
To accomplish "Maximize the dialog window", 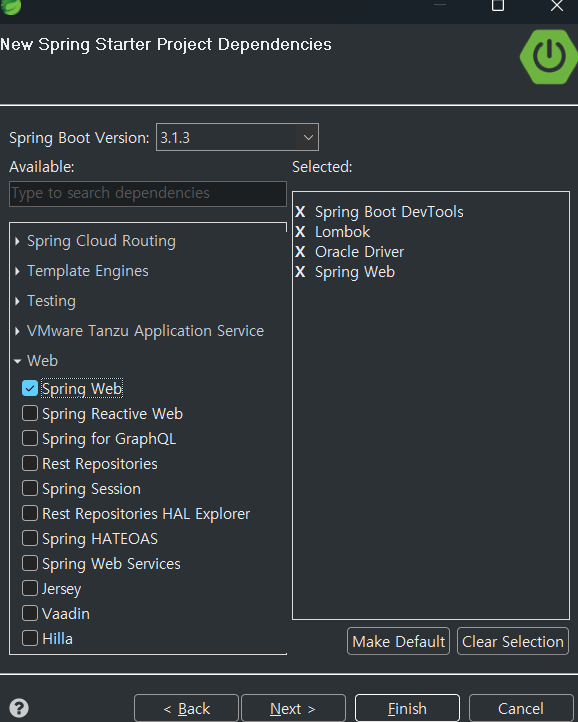I will (x=498, y=6).
